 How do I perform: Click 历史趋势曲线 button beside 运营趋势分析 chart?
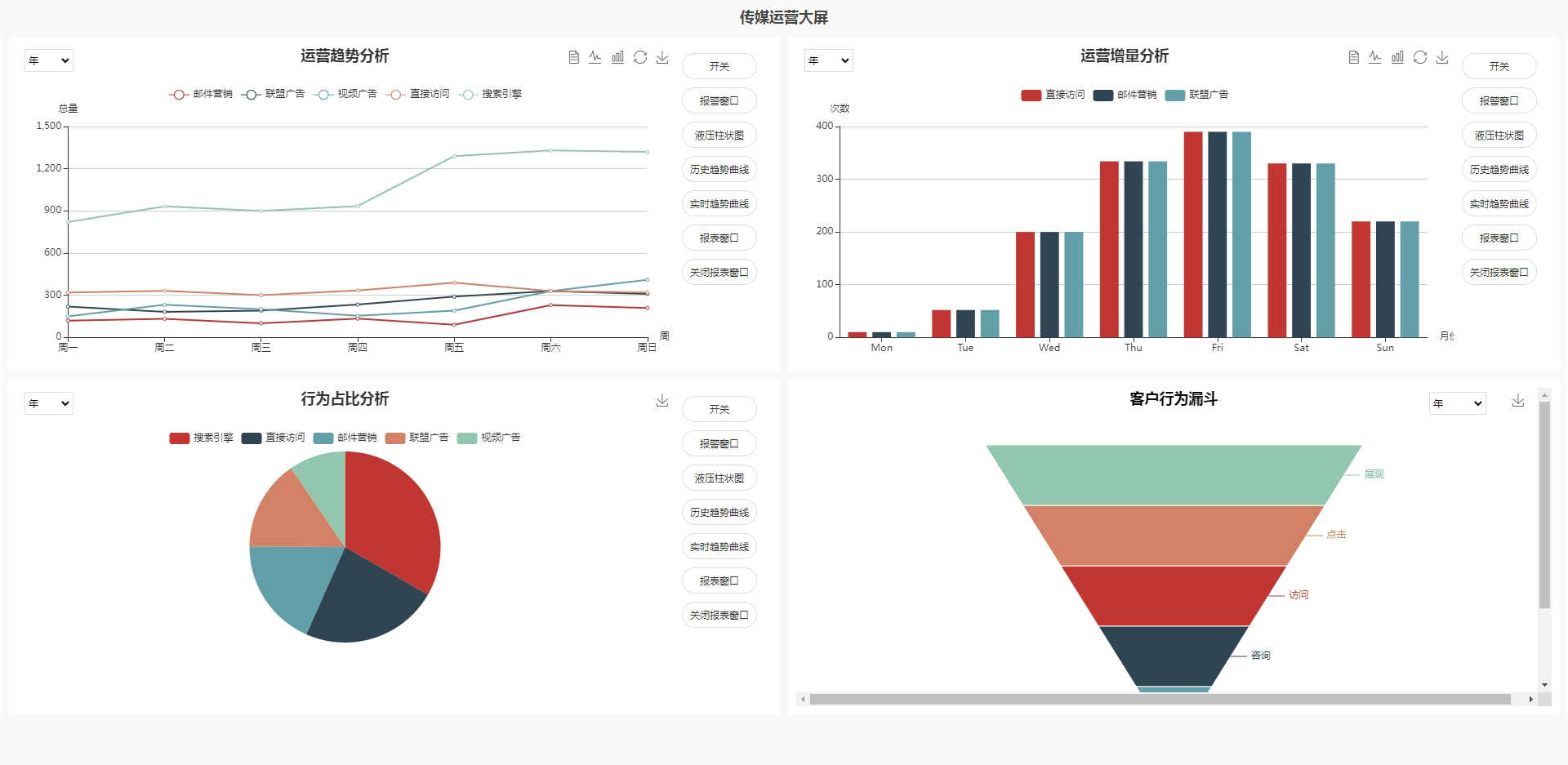click(719, 170)
